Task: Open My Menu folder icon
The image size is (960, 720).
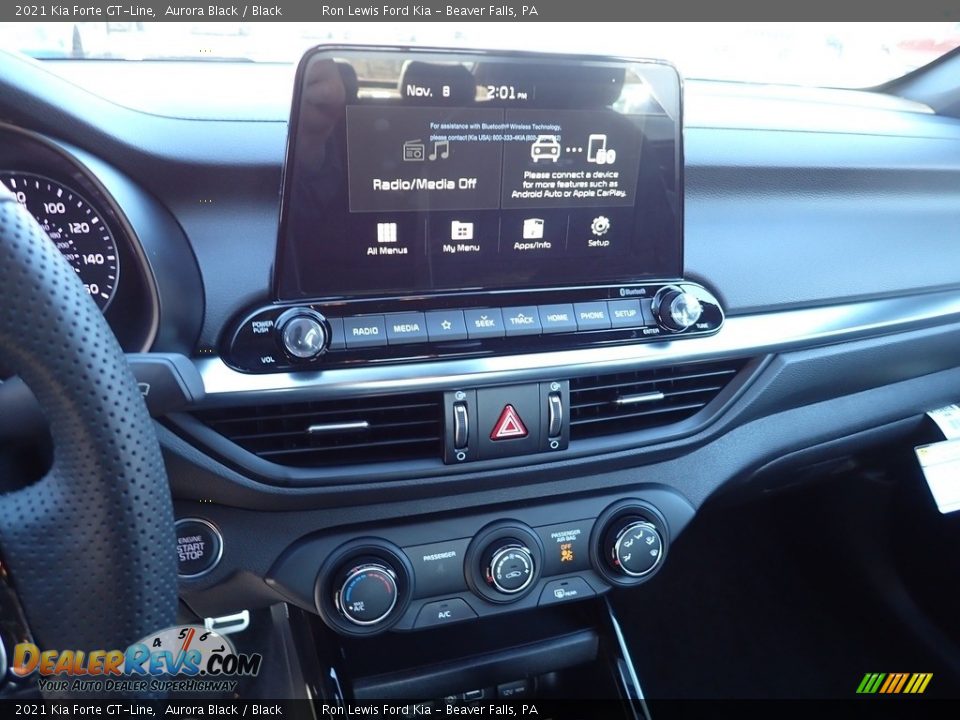Action: point(463,230)
